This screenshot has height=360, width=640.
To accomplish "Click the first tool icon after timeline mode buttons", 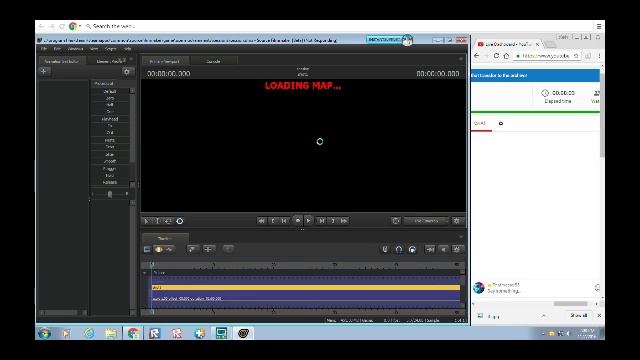I will pos(192,249).
